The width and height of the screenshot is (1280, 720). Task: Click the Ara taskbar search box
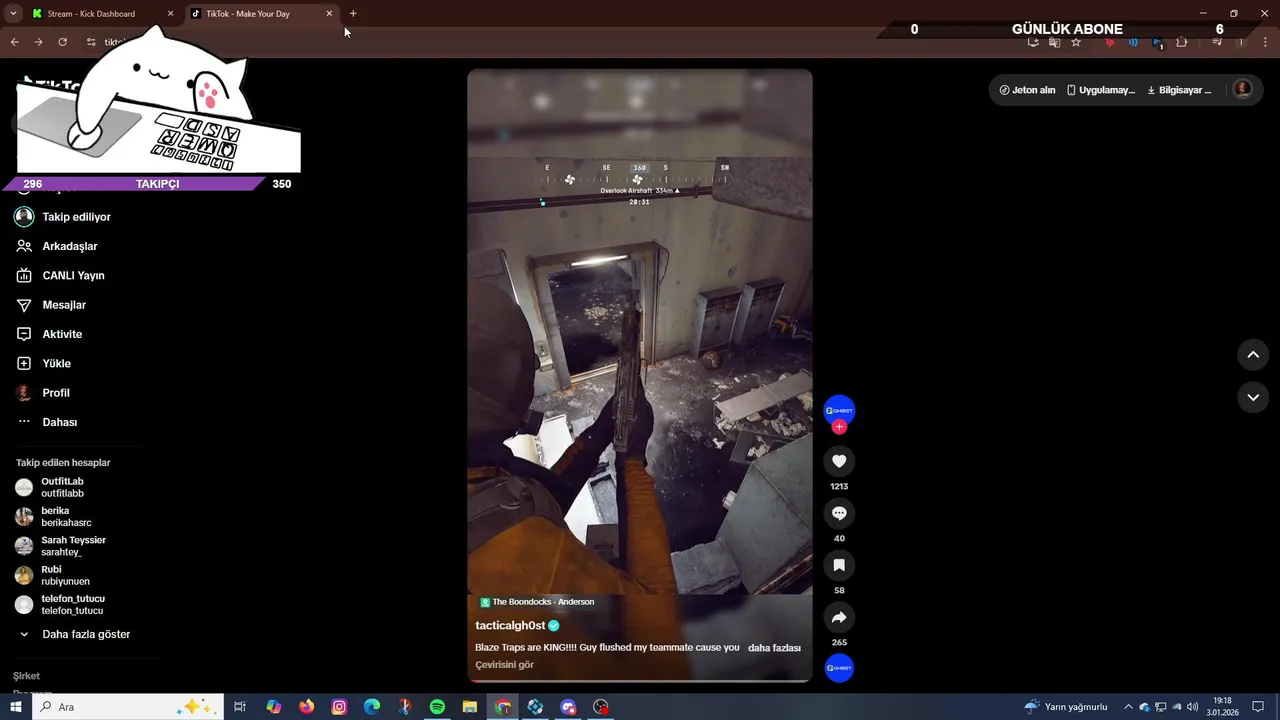pyautogui.click(x=127, y=707)
